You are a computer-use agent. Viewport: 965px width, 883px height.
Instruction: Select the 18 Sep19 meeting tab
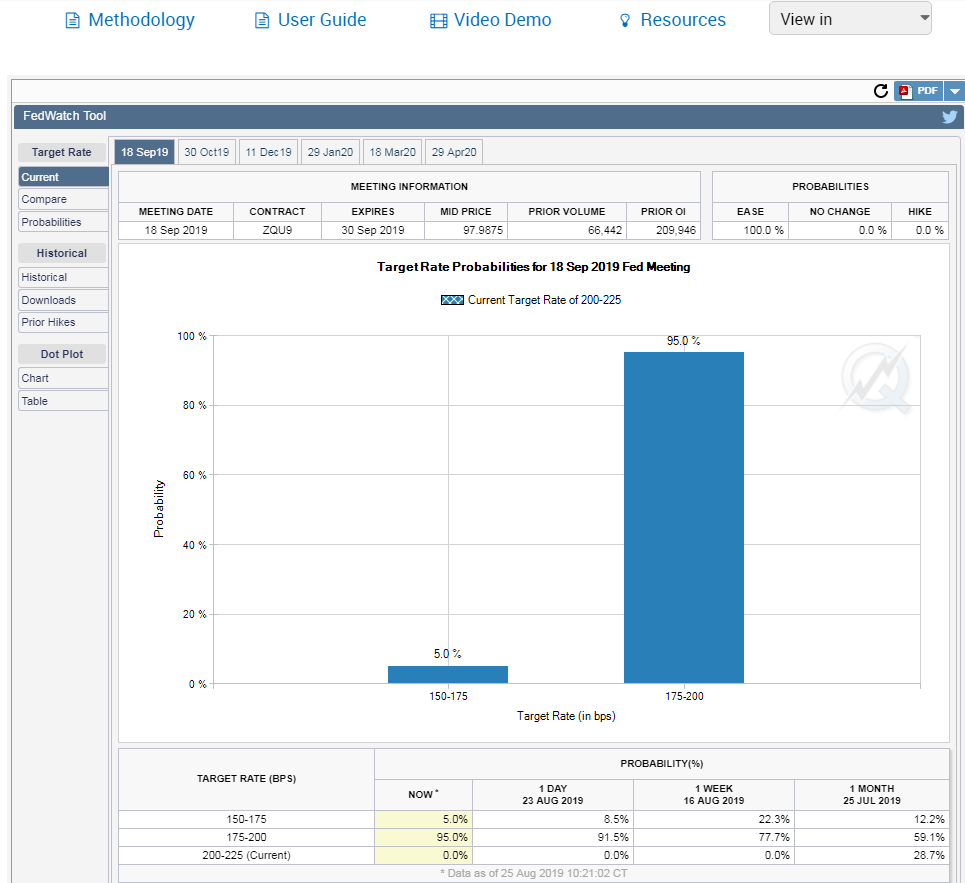point(145,152)
